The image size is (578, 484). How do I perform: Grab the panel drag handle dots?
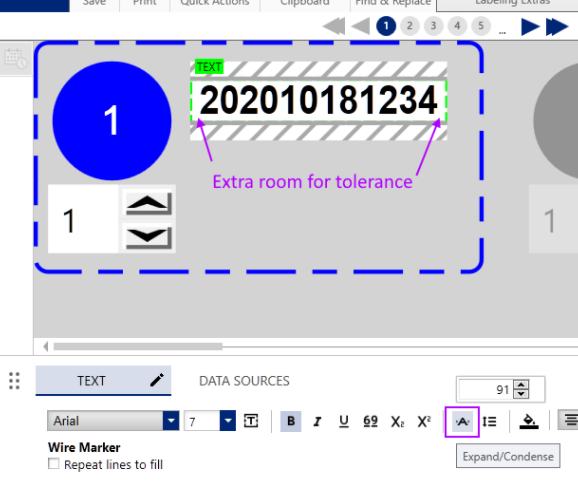[x=14, y=381]
